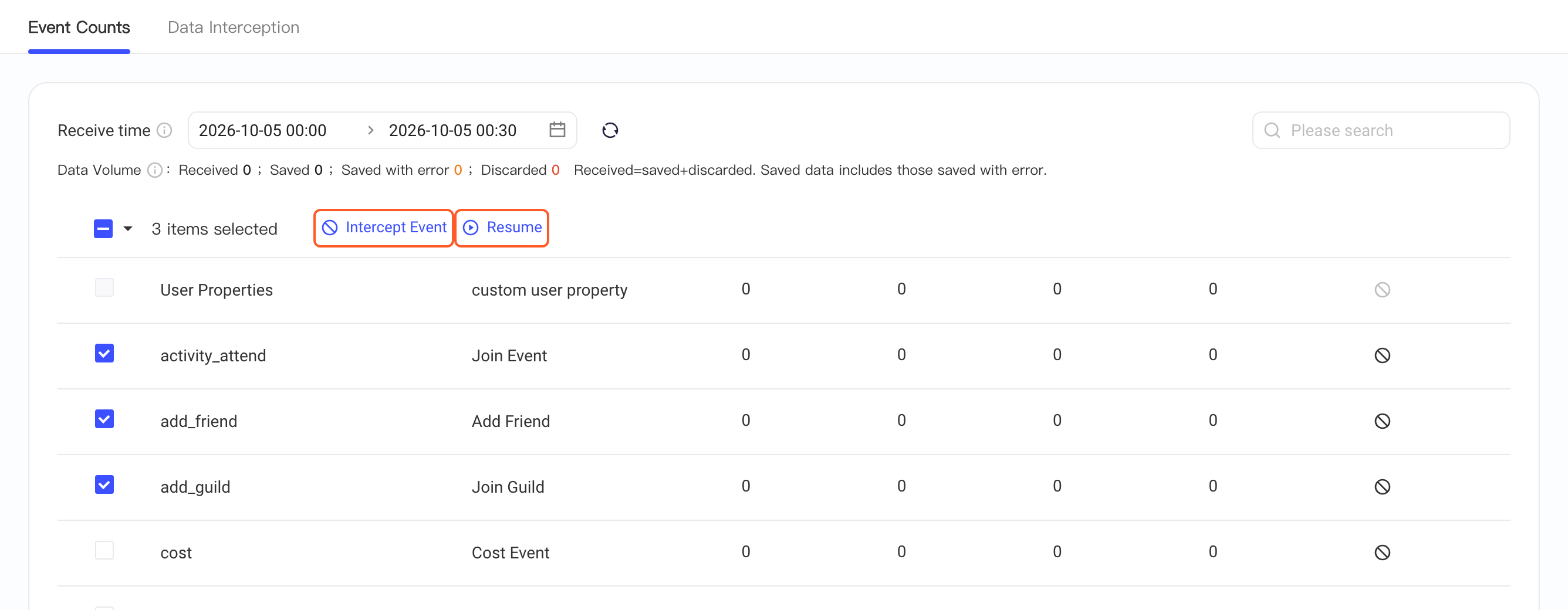Uncheck the add_guild checkbox

[x=104, y=484]
